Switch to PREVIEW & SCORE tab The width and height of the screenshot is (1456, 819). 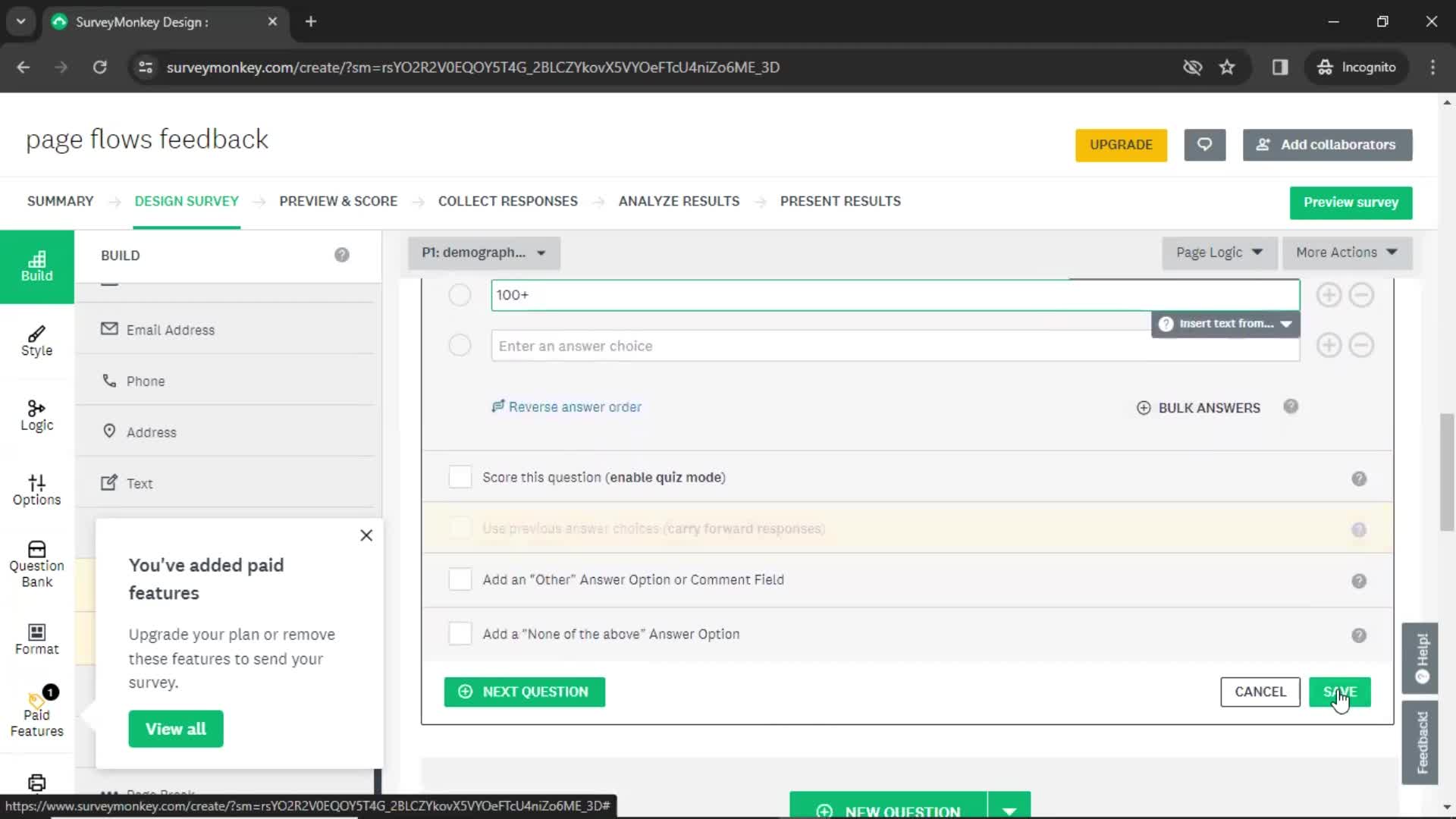pyautogui.click(x=337, y=201)
